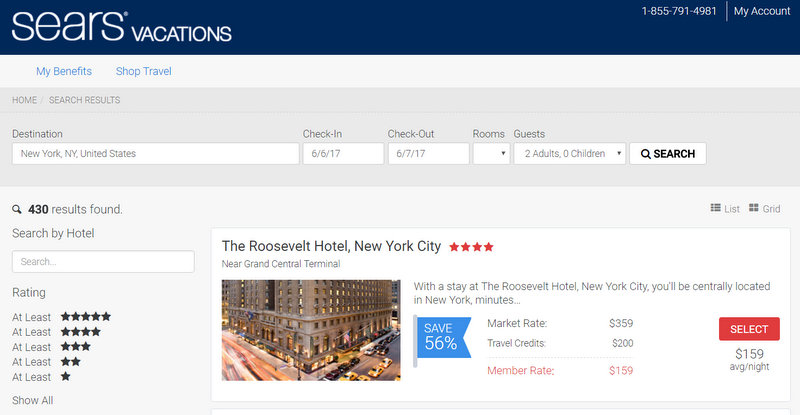The image size is (800, 415).
Task: Click the SEARCH button
Action: tap(668, 154)
